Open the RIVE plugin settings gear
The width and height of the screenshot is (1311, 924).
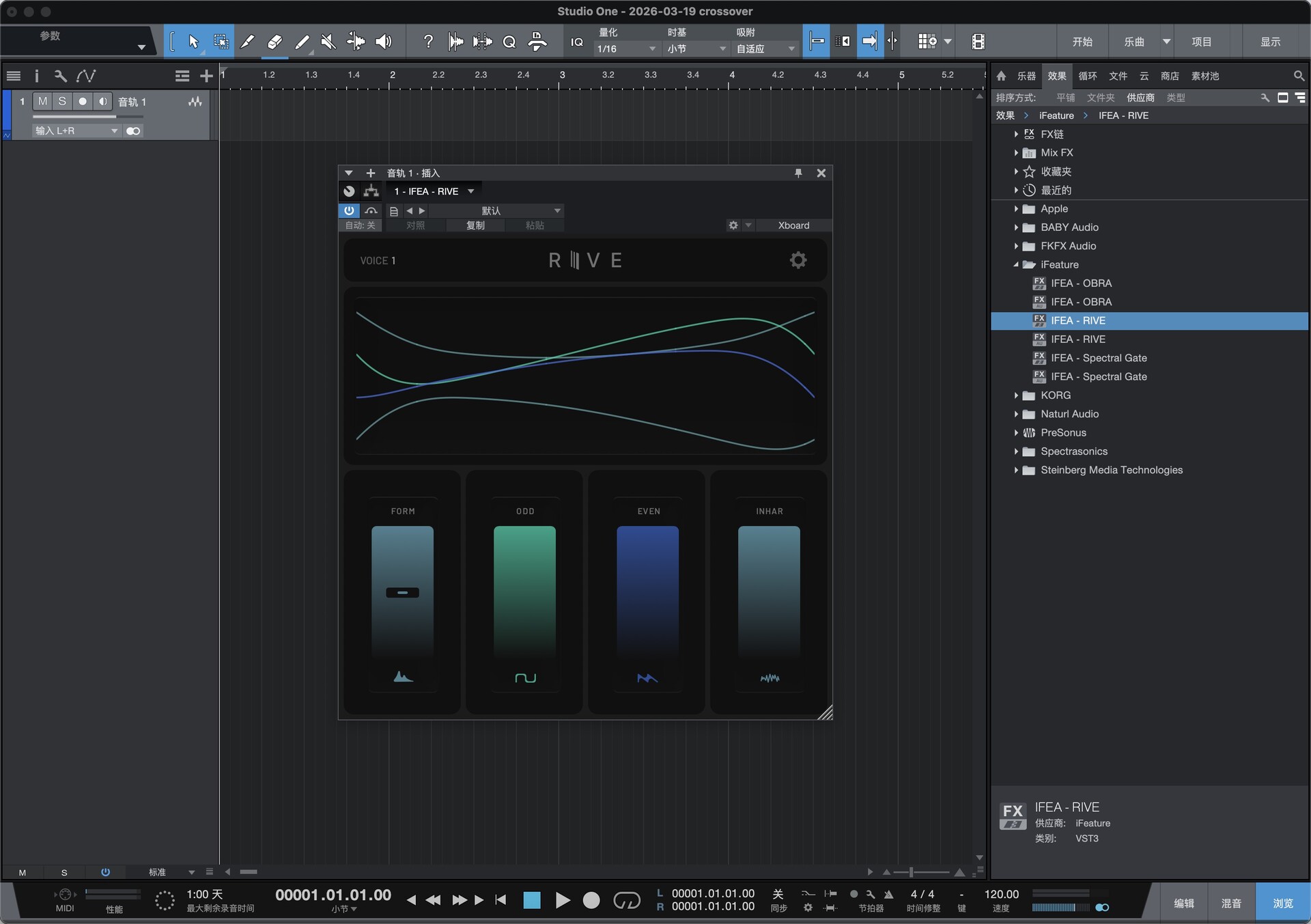[x=798, y=260]
